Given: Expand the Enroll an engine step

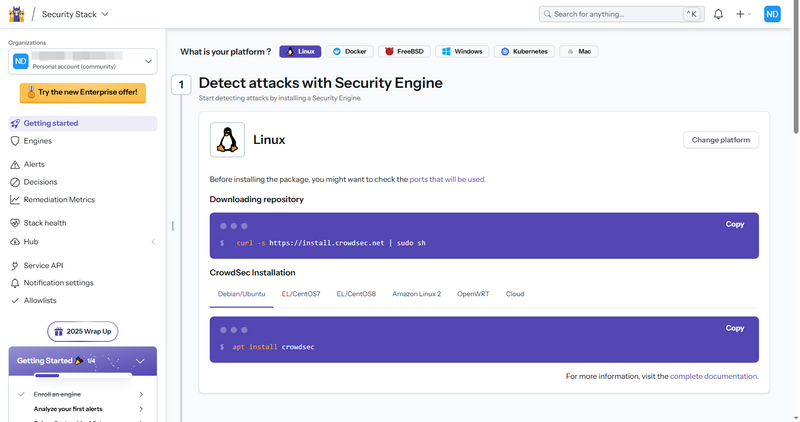Looking at the screenshot, I should [141, 394].
